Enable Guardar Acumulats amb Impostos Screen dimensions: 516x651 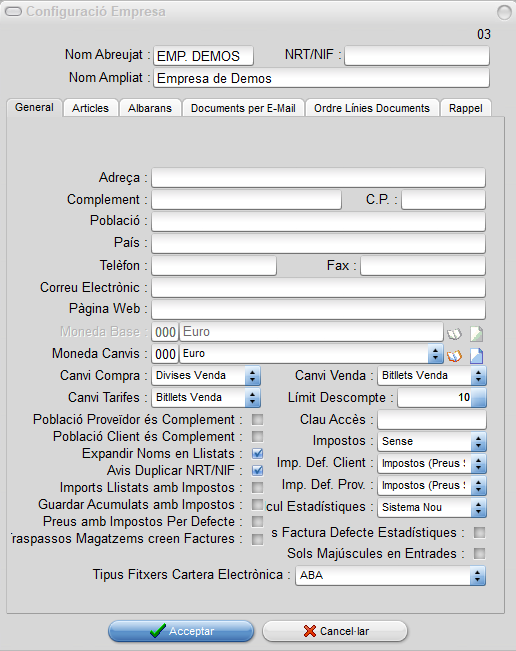click(x=257, y=504)
